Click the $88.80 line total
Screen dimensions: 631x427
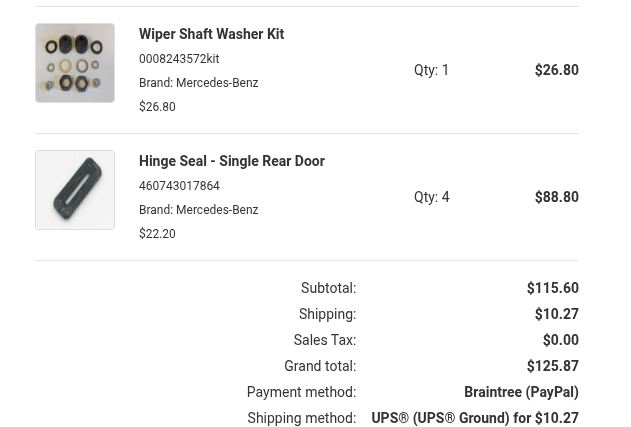click(x=556, y=197)
